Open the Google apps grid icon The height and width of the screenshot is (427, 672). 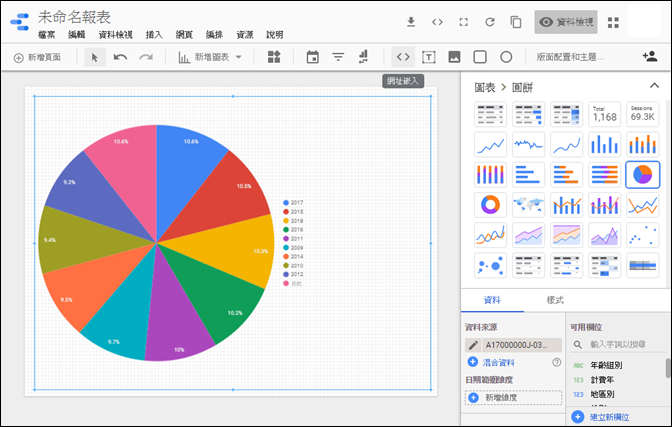(x=613, y=22)
